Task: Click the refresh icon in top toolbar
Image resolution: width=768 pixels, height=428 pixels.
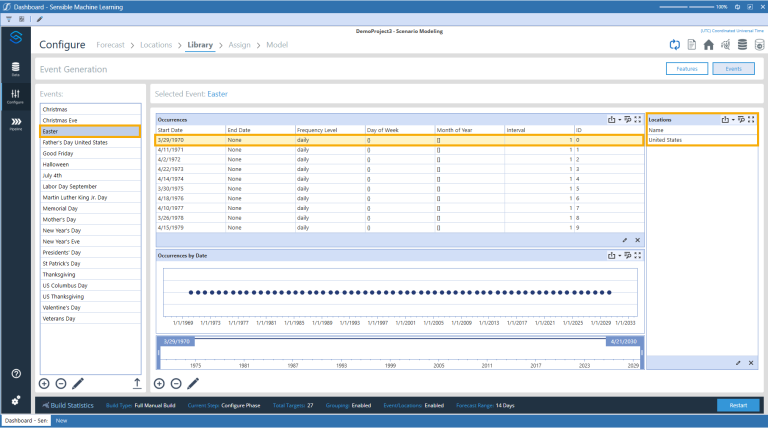Action: coord(675,45)
